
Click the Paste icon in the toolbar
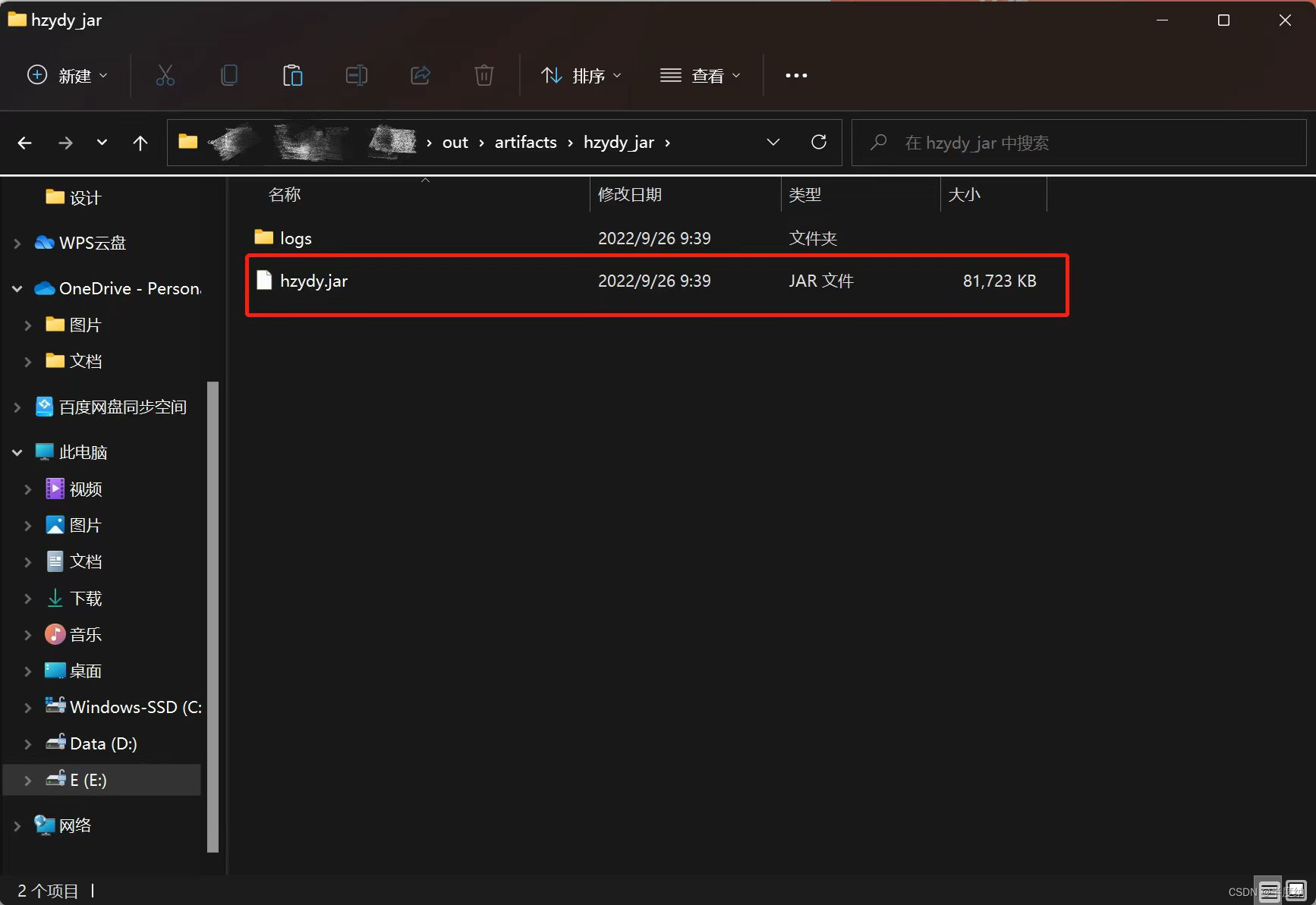click(x=293, y=75)
